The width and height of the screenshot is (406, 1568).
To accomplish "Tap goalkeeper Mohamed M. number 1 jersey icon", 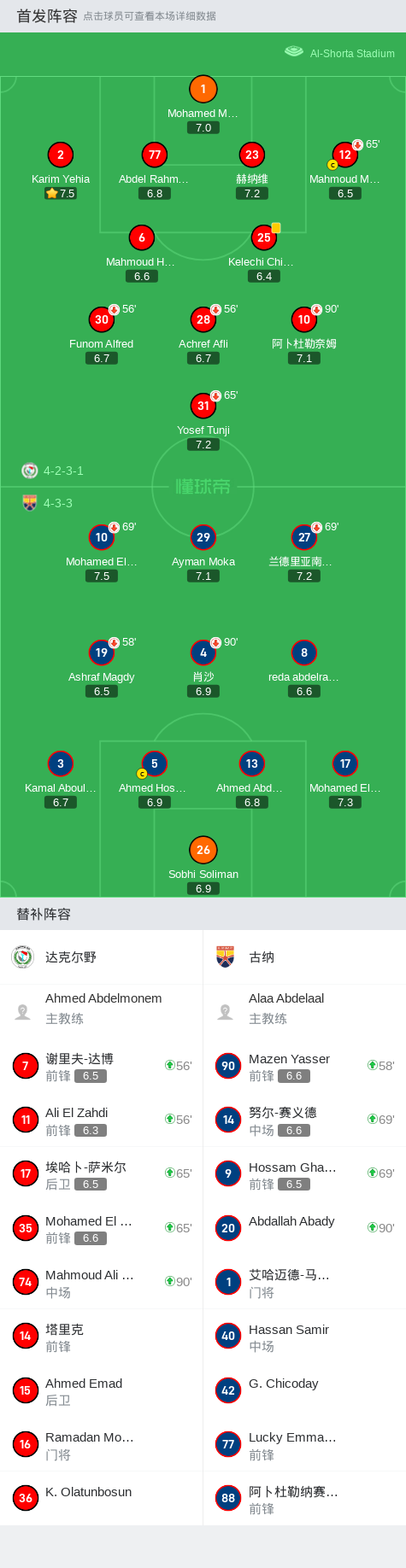I will 203,89.
